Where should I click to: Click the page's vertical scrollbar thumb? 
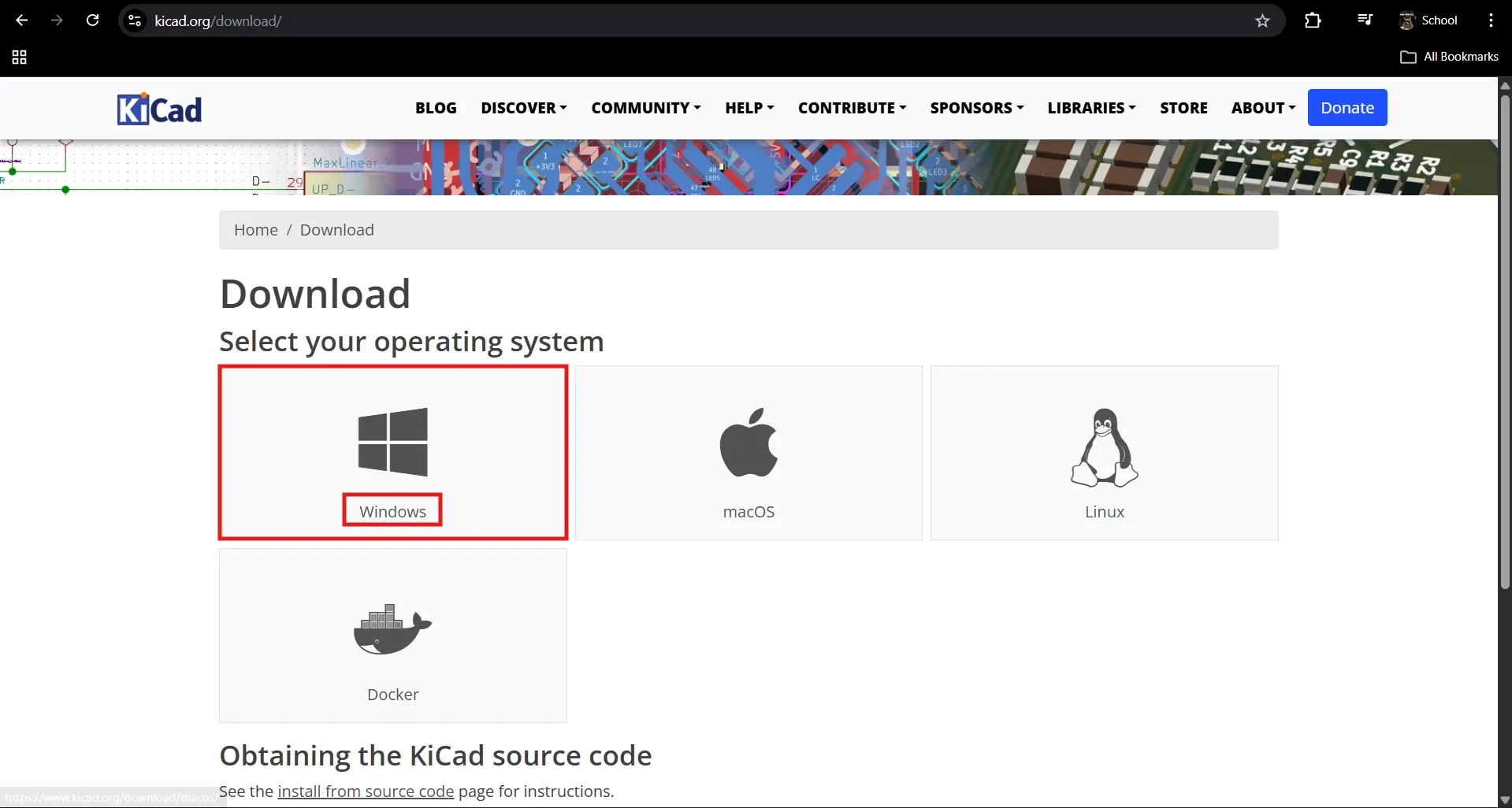tap(1505, 341)
